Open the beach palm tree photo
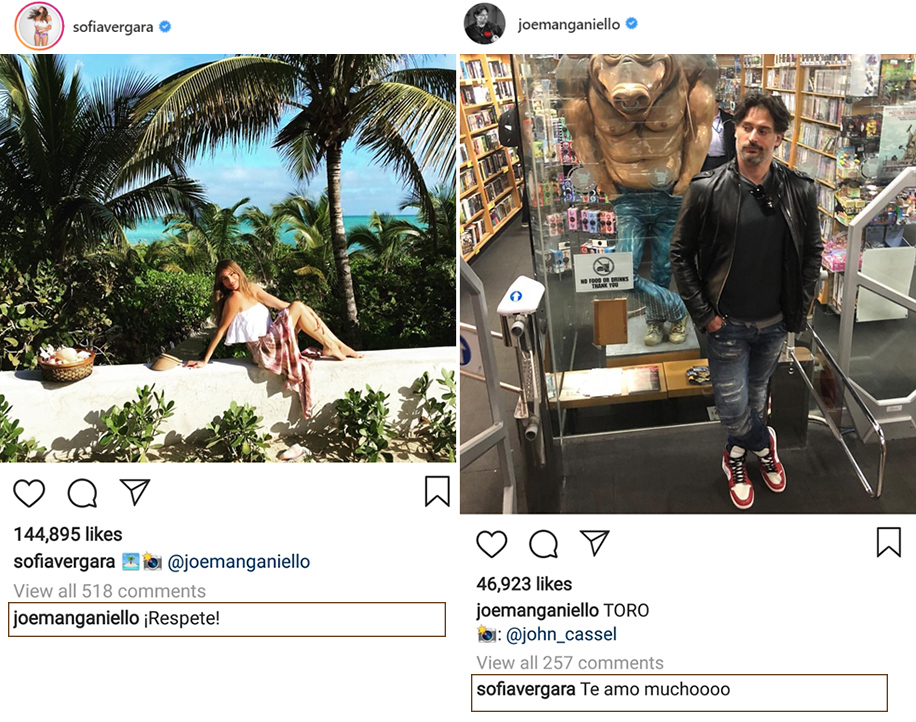Viewport: 916px width, 722px height. pos(228,258)
